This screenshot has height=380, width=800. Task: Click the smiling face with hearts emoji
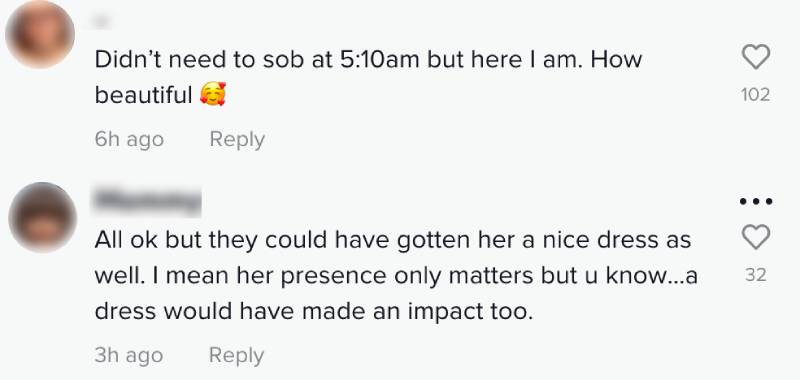pos(213,95)
